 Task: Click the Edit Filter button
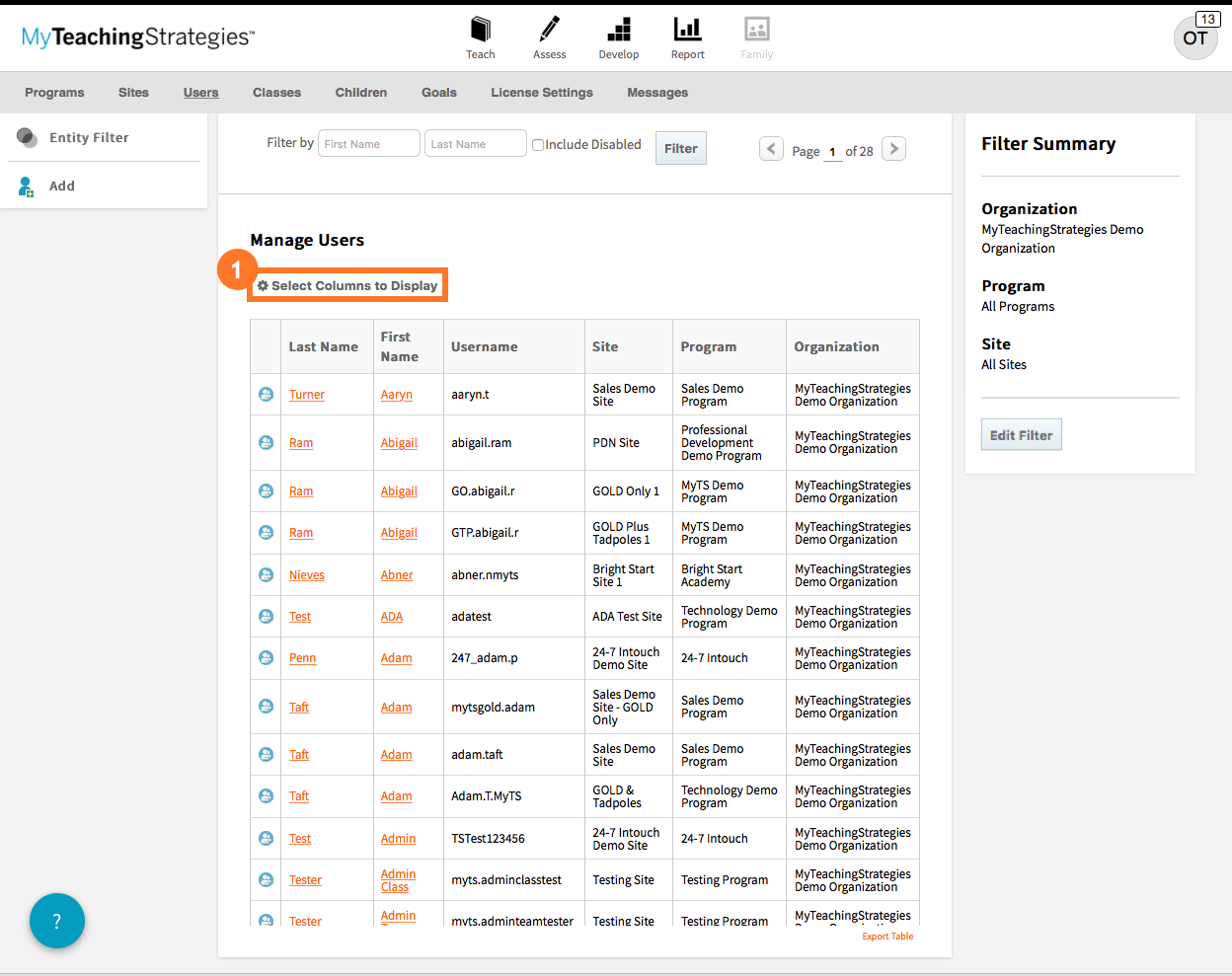click(x=1021, y=434)
